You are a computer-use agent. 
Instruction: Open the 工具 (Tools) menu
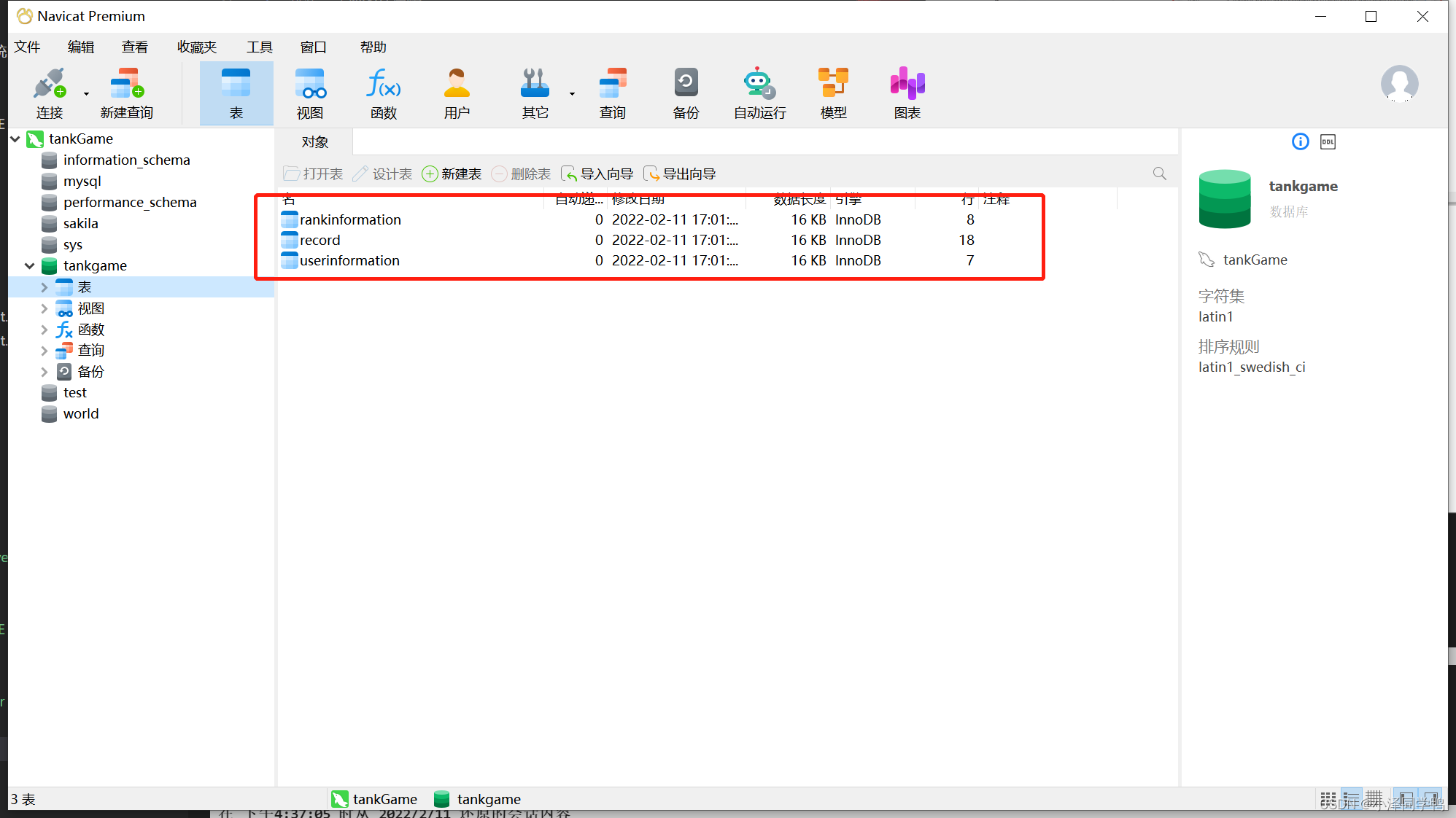[x=259, y=47]
